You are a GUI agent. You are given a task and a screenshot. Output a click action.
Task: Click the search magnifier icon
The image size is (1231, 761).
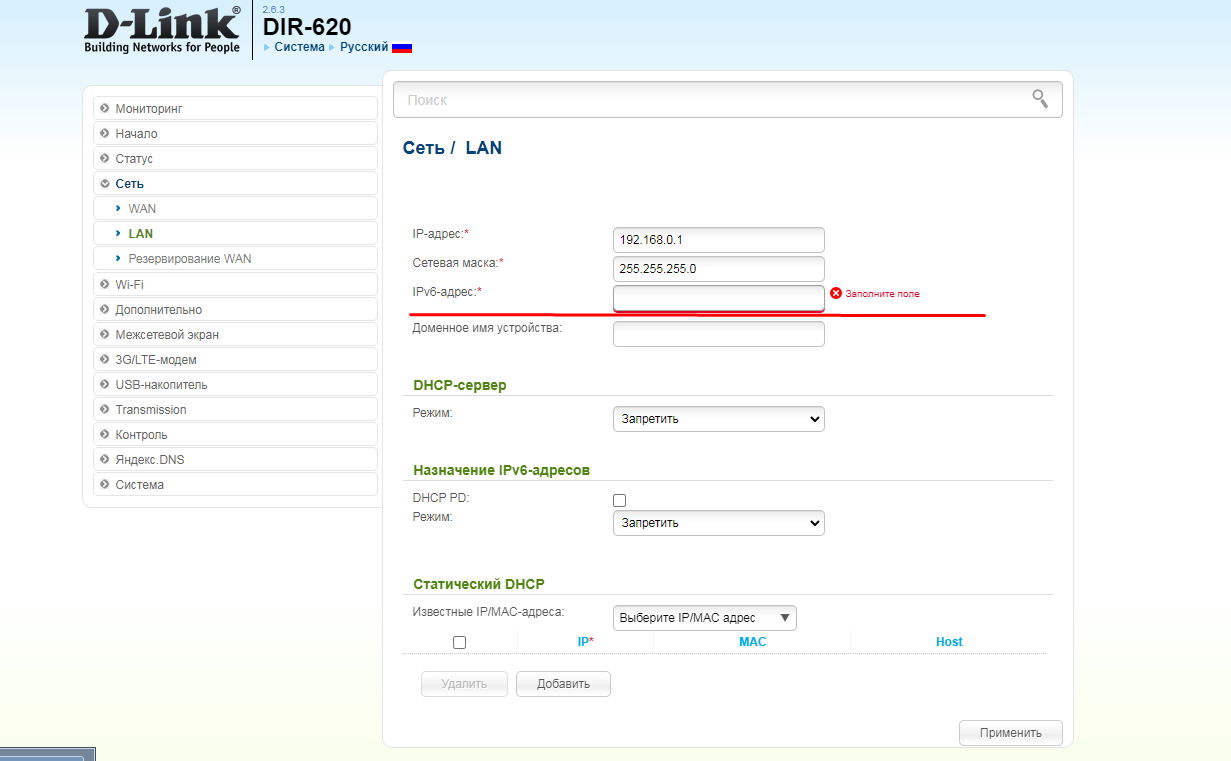[x=1040, y=99]
